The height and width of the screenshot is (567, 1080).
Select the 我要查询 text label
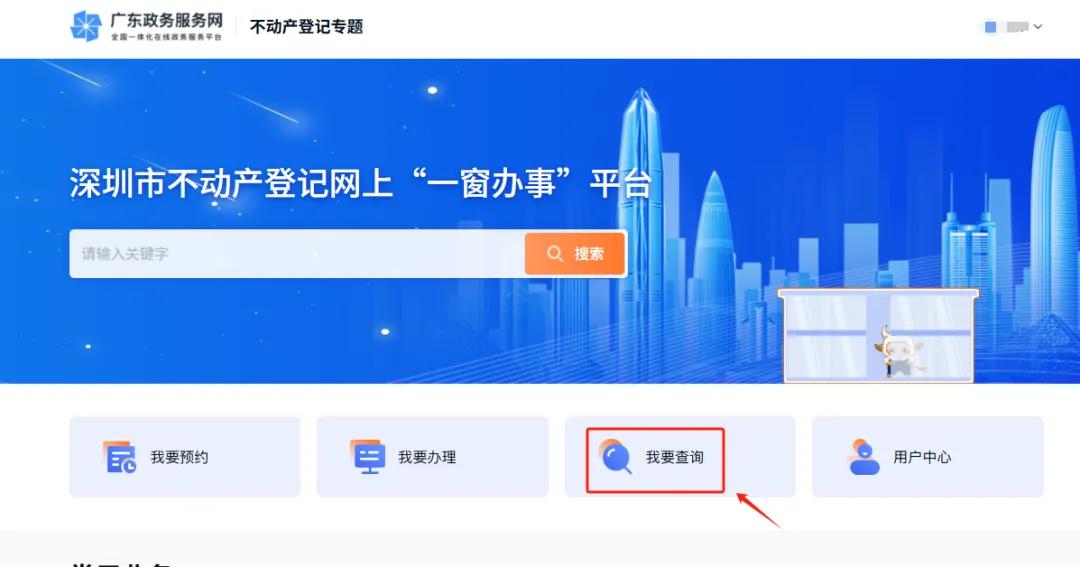tap(674, 457)
